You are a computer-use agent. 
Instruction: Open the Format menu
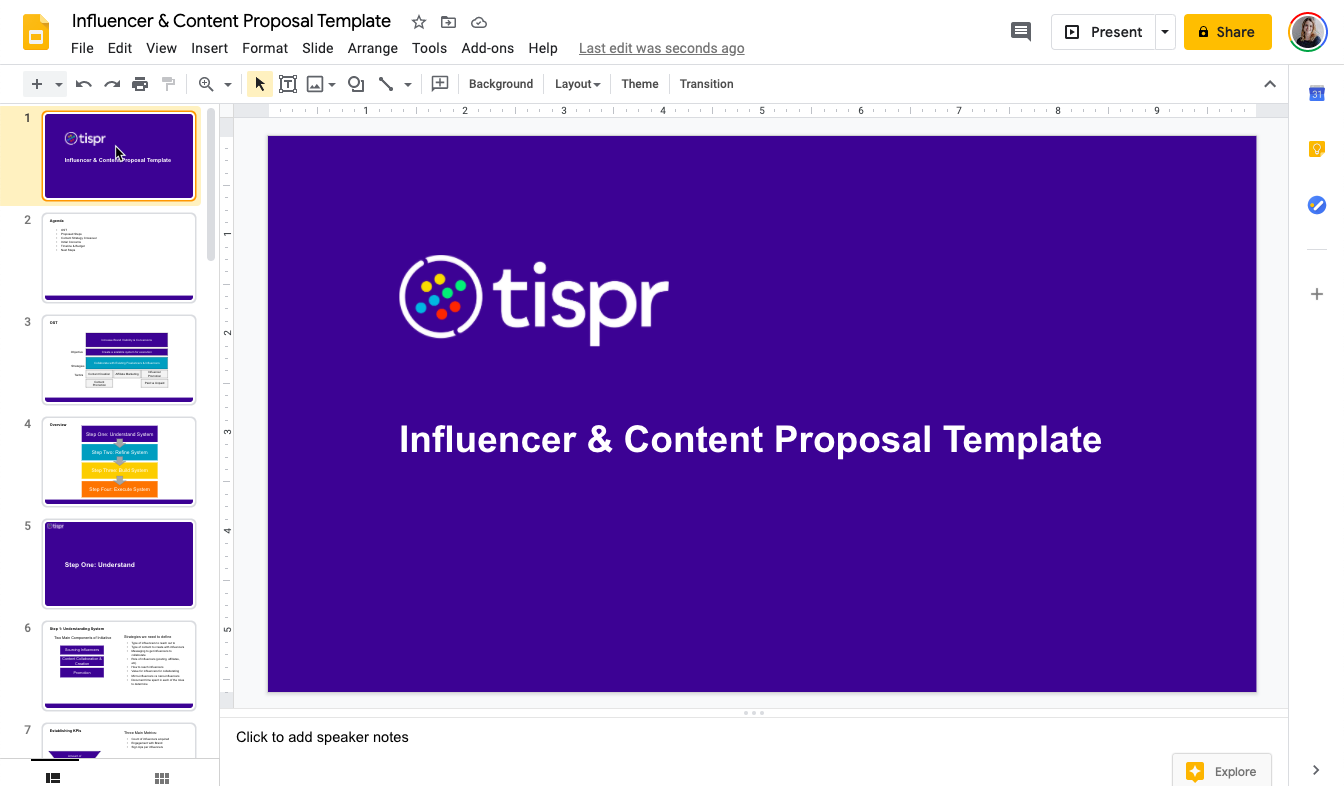(x=265, y=48)
